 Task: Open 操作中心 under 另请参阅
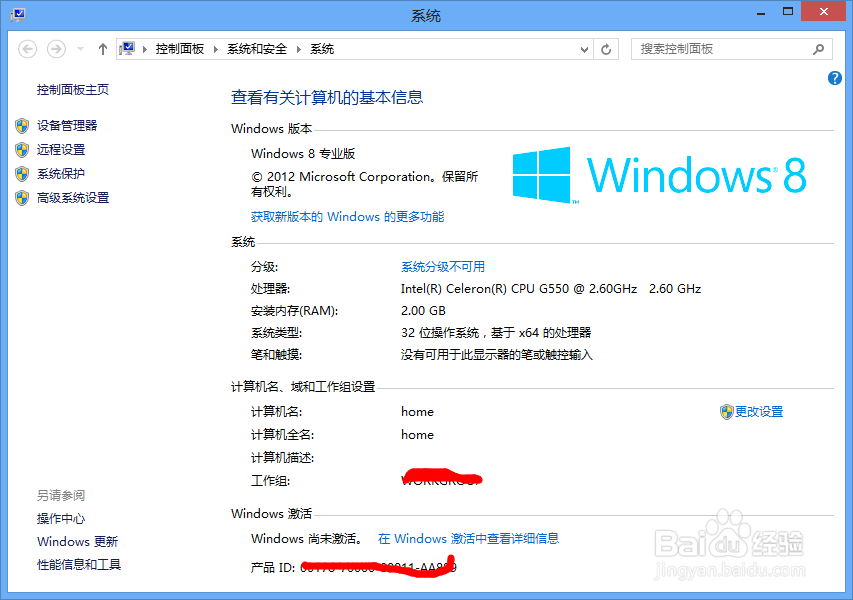[61, 518]
